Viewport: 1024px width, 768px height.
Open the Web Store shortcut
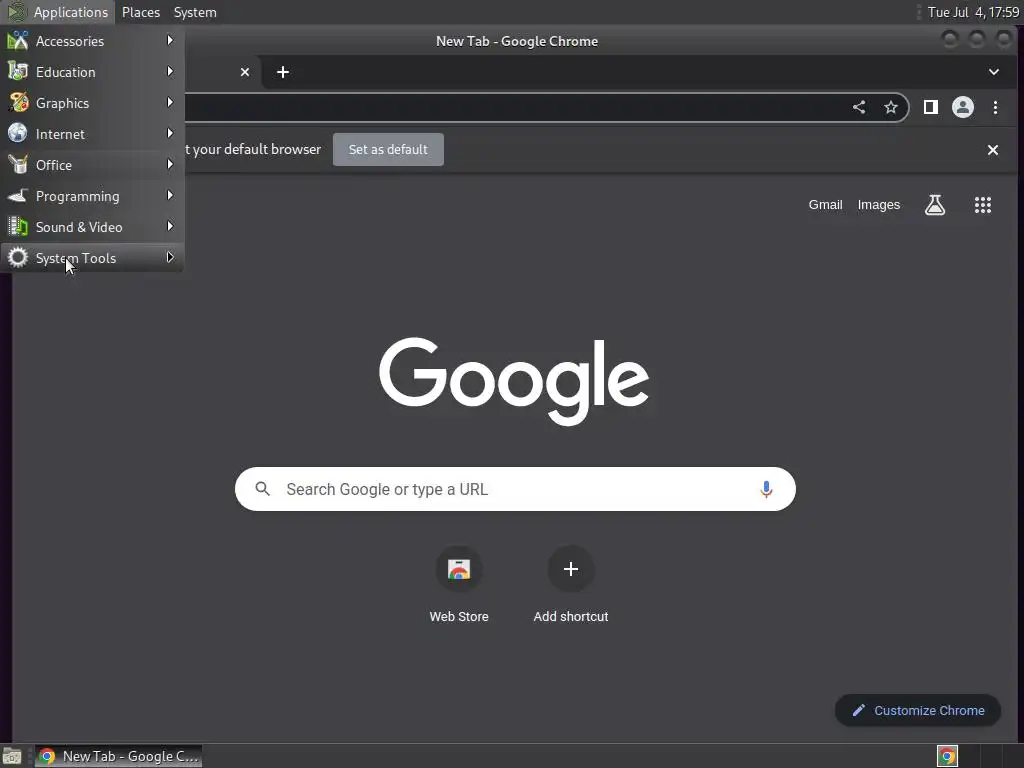click(x=459, y=584)
